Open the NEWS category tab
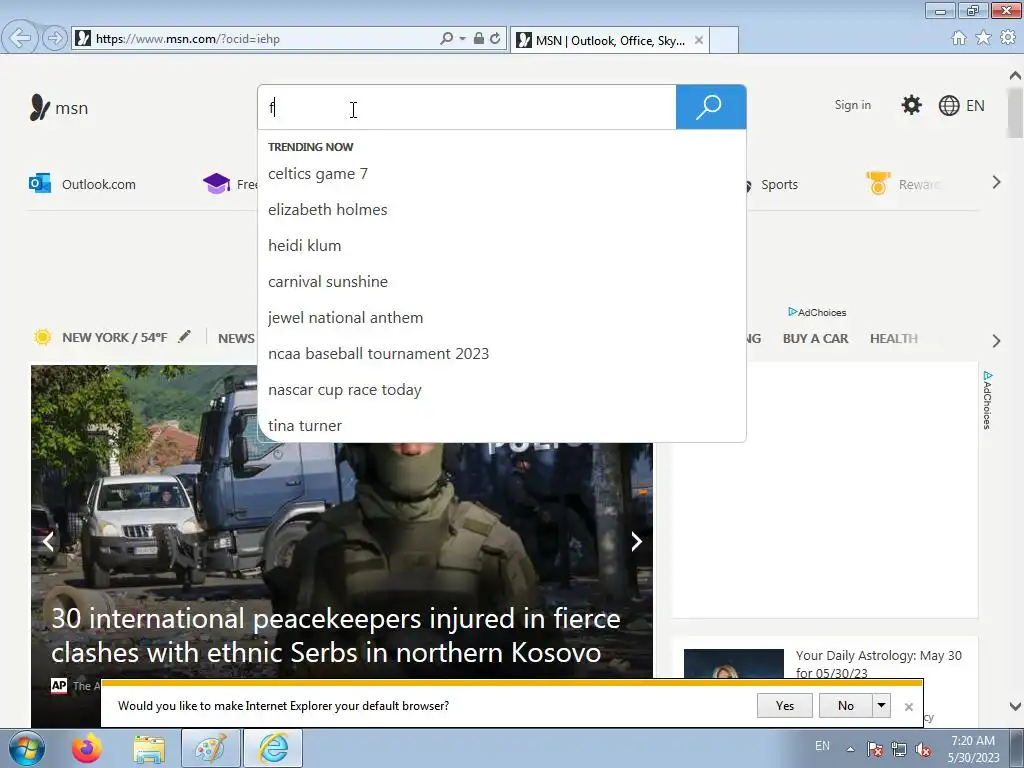This screenshot has height=768, width=1024. (x=236, y=338)
